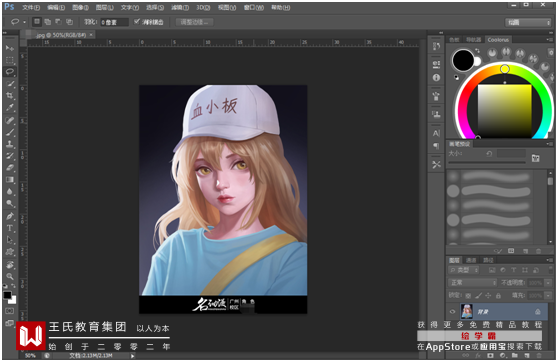Select the Healing Brush tool
The width and height of the screenshot is (558, 362).
point(10,120)
